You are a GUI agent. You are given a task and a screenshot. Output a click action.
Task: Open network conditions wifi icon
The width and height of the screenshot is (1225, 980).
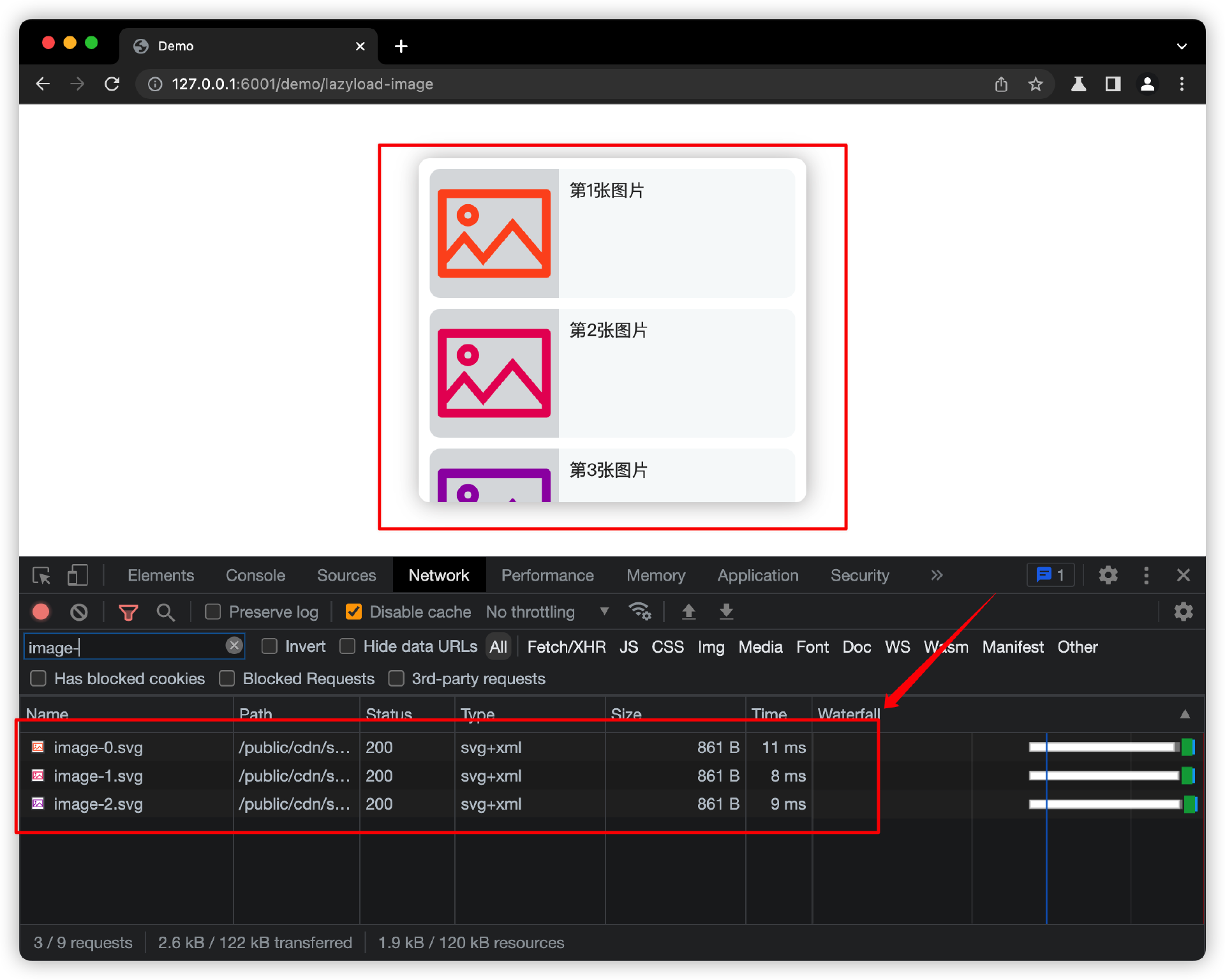tap(639, 611)
